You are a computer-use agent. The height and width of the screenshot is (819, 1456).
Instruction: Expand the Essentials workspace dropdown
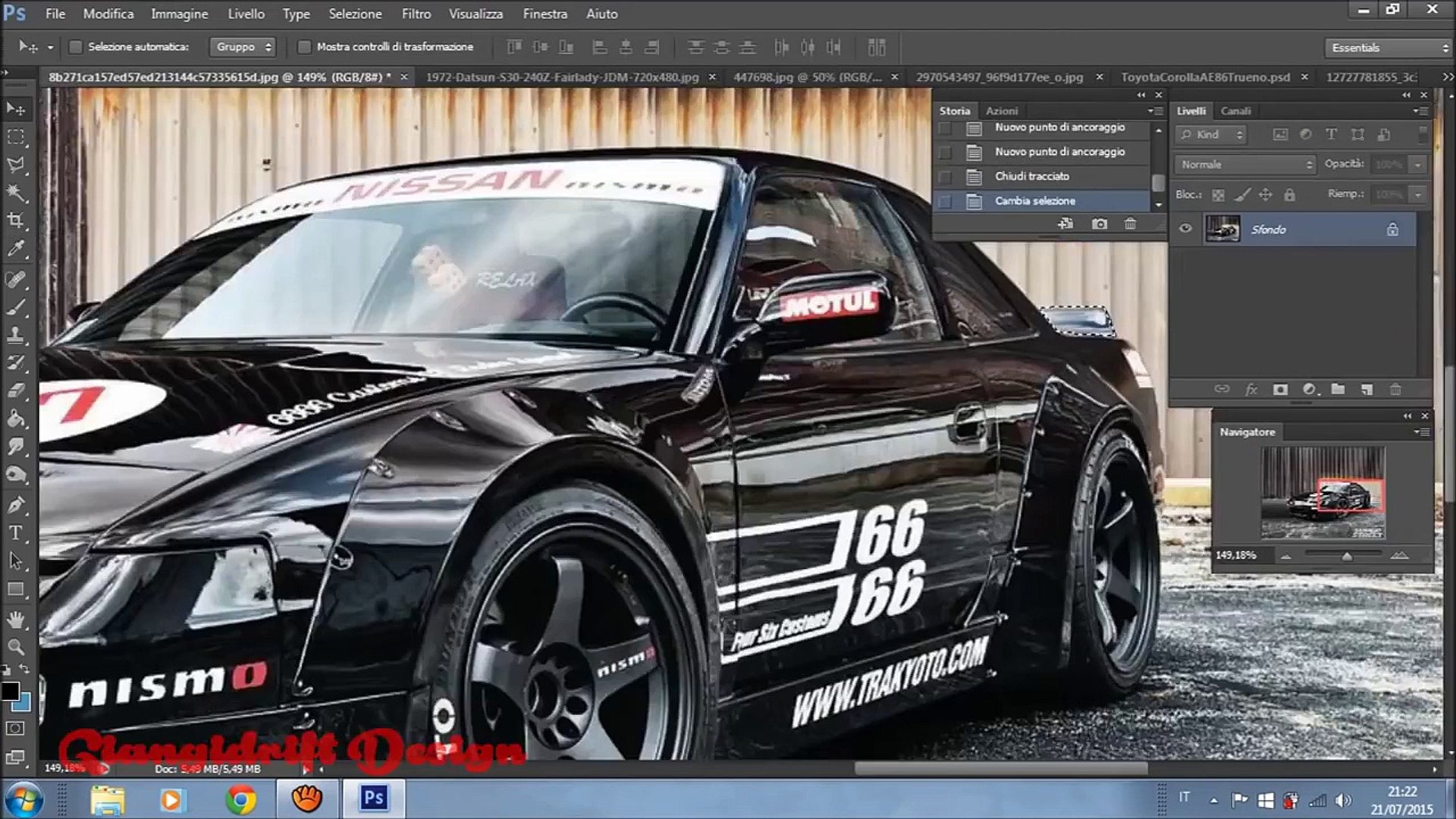[x=1389, y=48]
